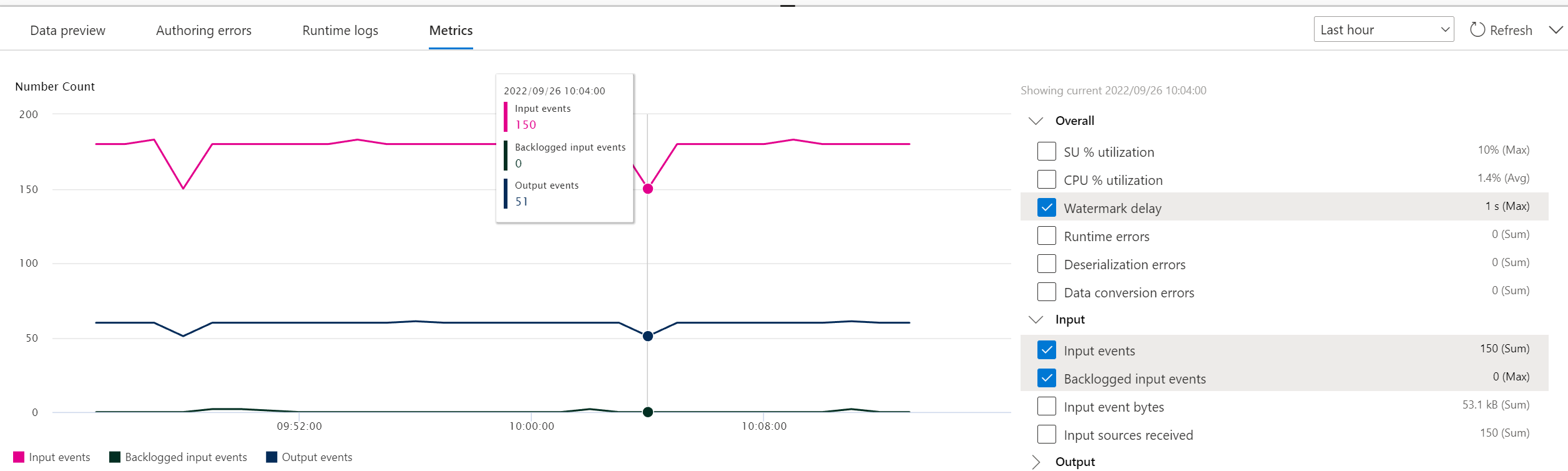Image resolution: width=1568 pixels, height=471 pixels.
Task: Click the pink Input events data point
Action: 648,189
